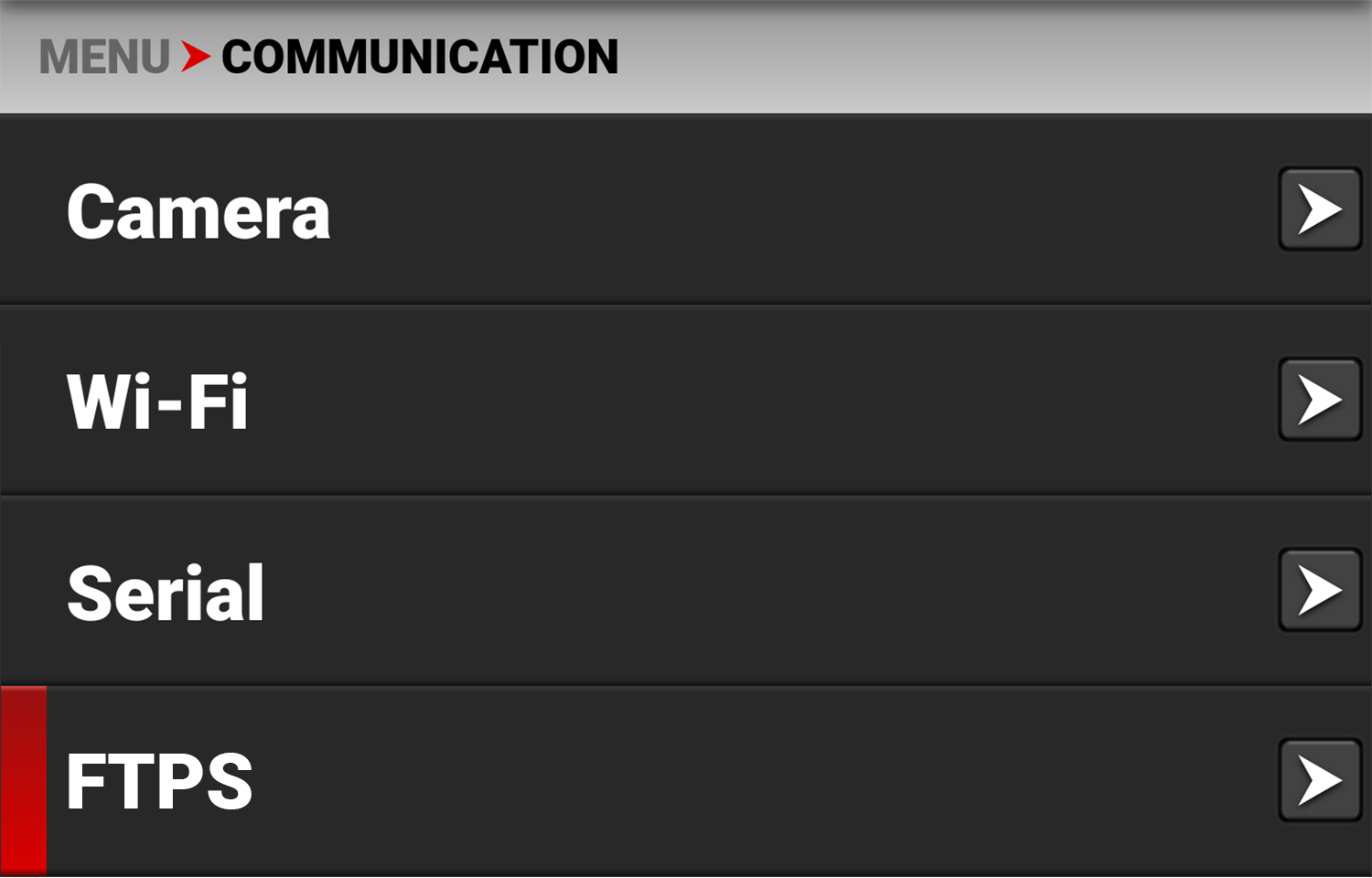1372x878 pixels.
Task: Click the COMMUNICATION breadcrumb title
Action: (x=420, y=57)
